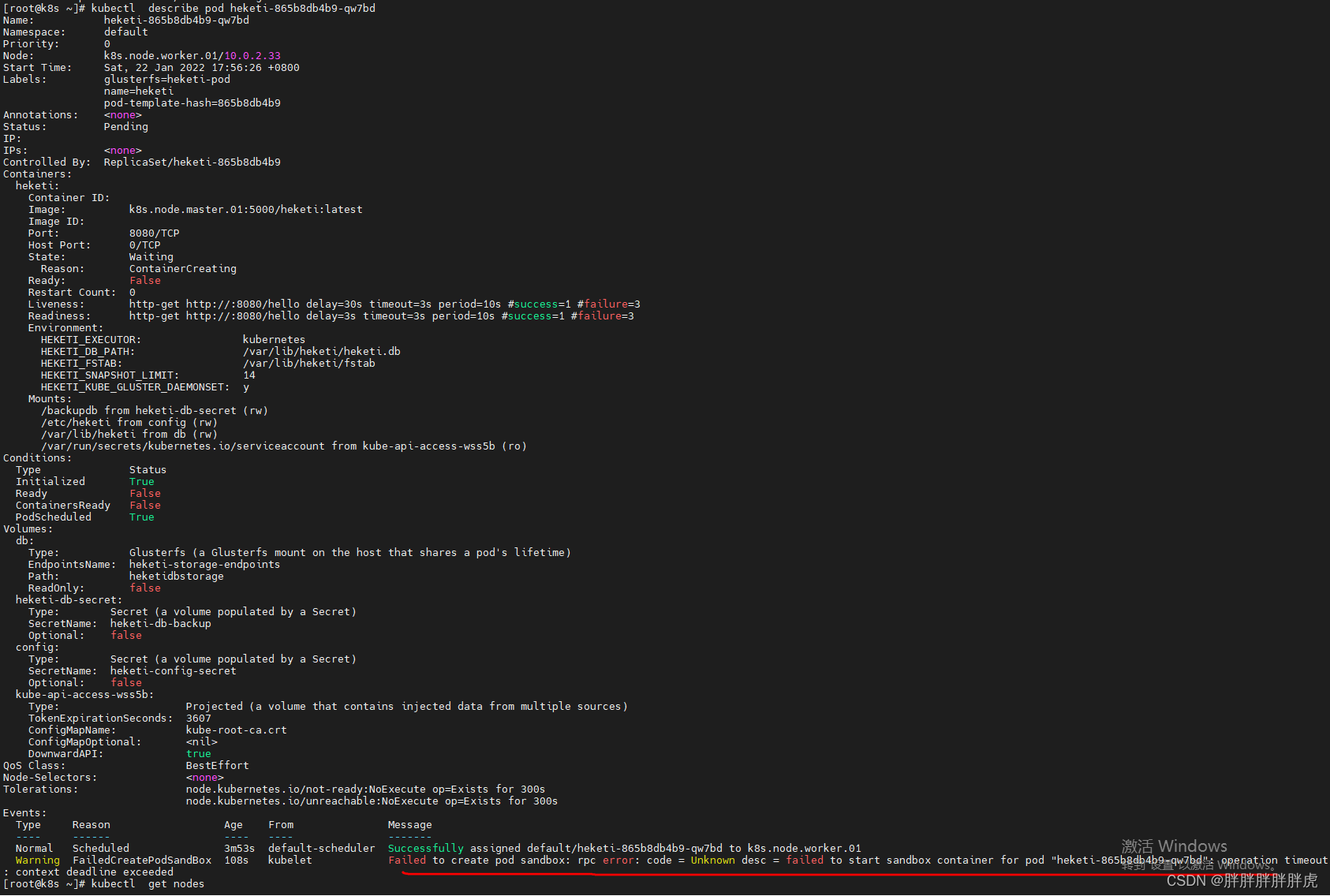The width and height of the screenshot is (1330, 896).
Task: Click DownwardAPI value 'true'
Action: [x=199, y=754]
